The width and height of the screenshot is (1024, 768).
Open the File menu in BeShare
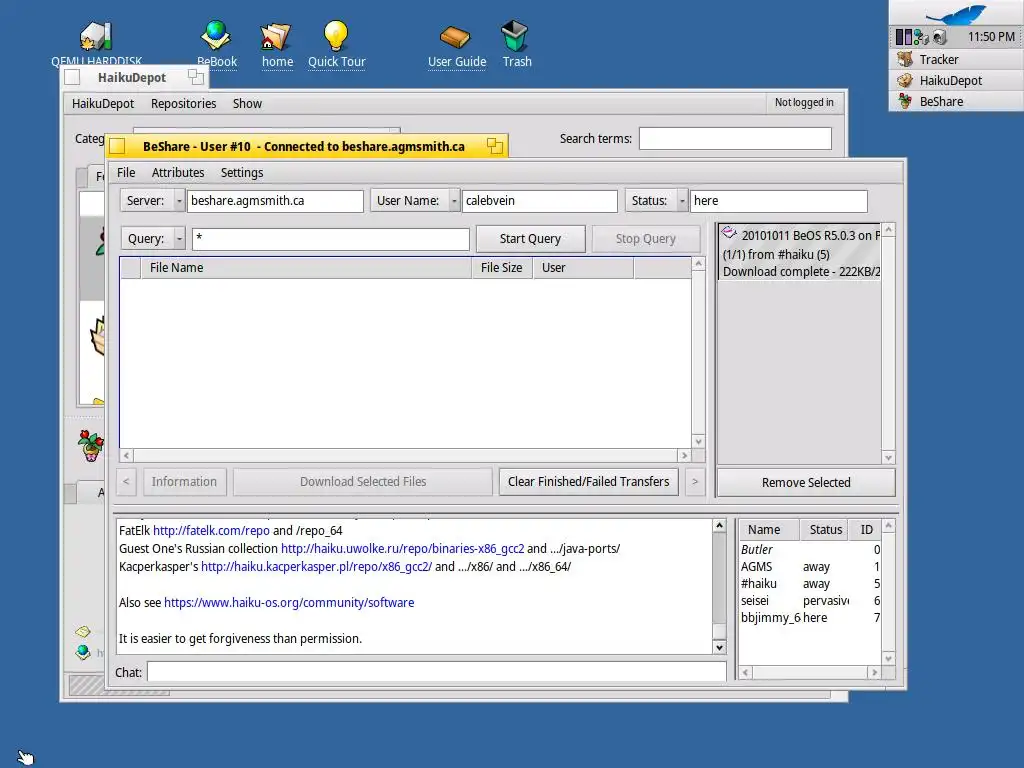click(126, 172)
